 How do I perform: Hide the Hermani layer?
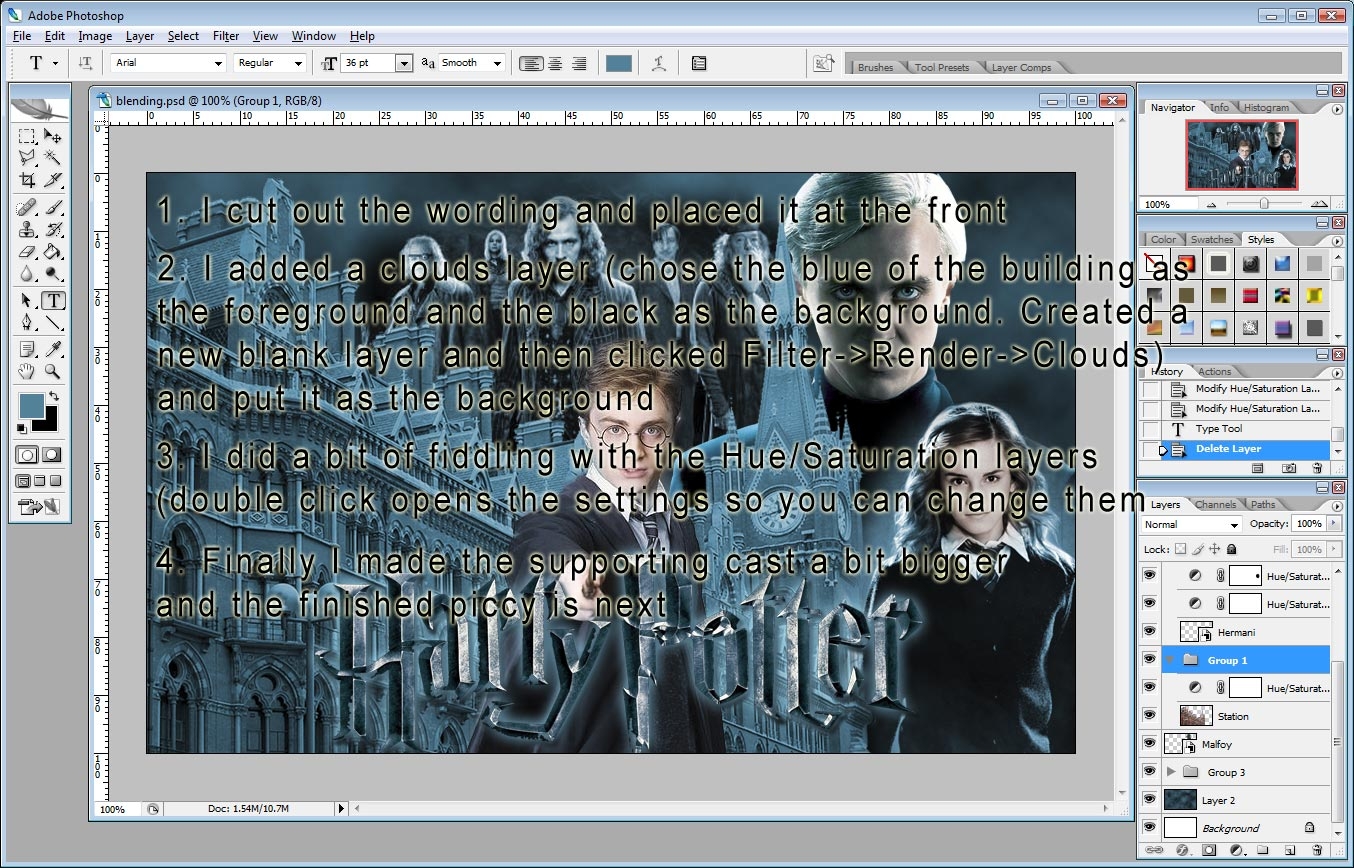click(1149, 632)
